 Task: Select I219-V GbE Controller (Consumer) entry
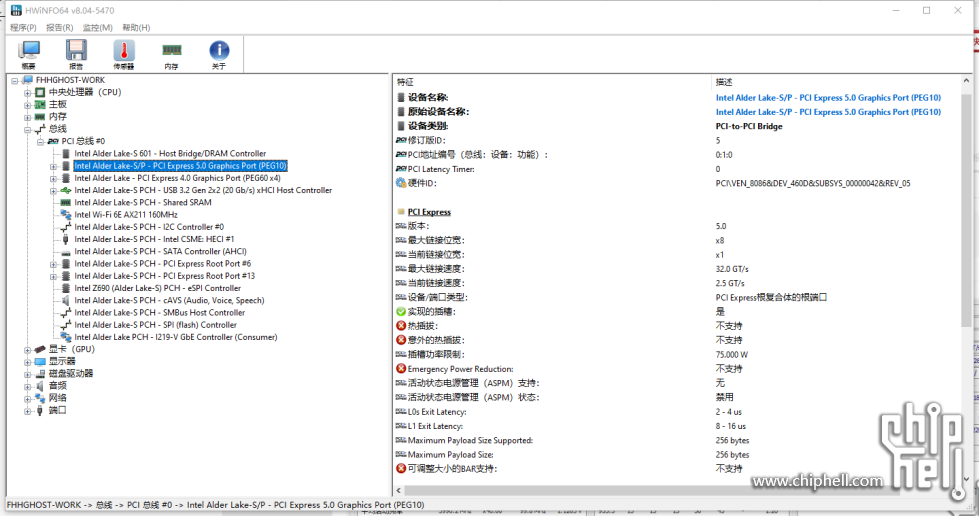click(x=176, y=337)
